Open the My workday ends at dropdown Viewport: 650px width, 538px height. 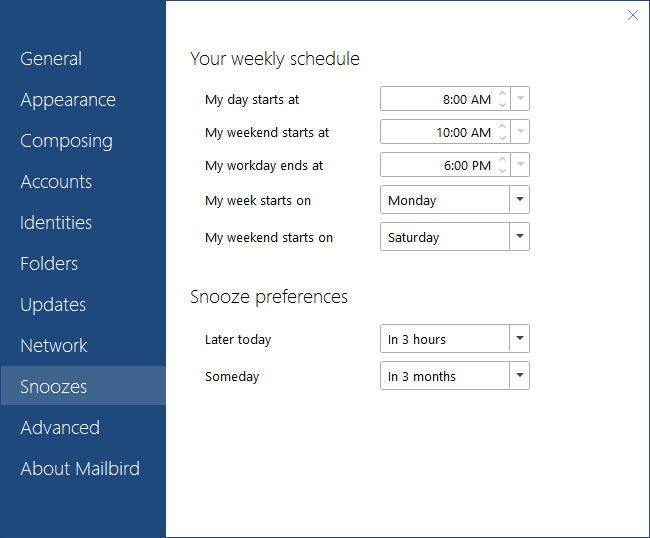(520, 165)
